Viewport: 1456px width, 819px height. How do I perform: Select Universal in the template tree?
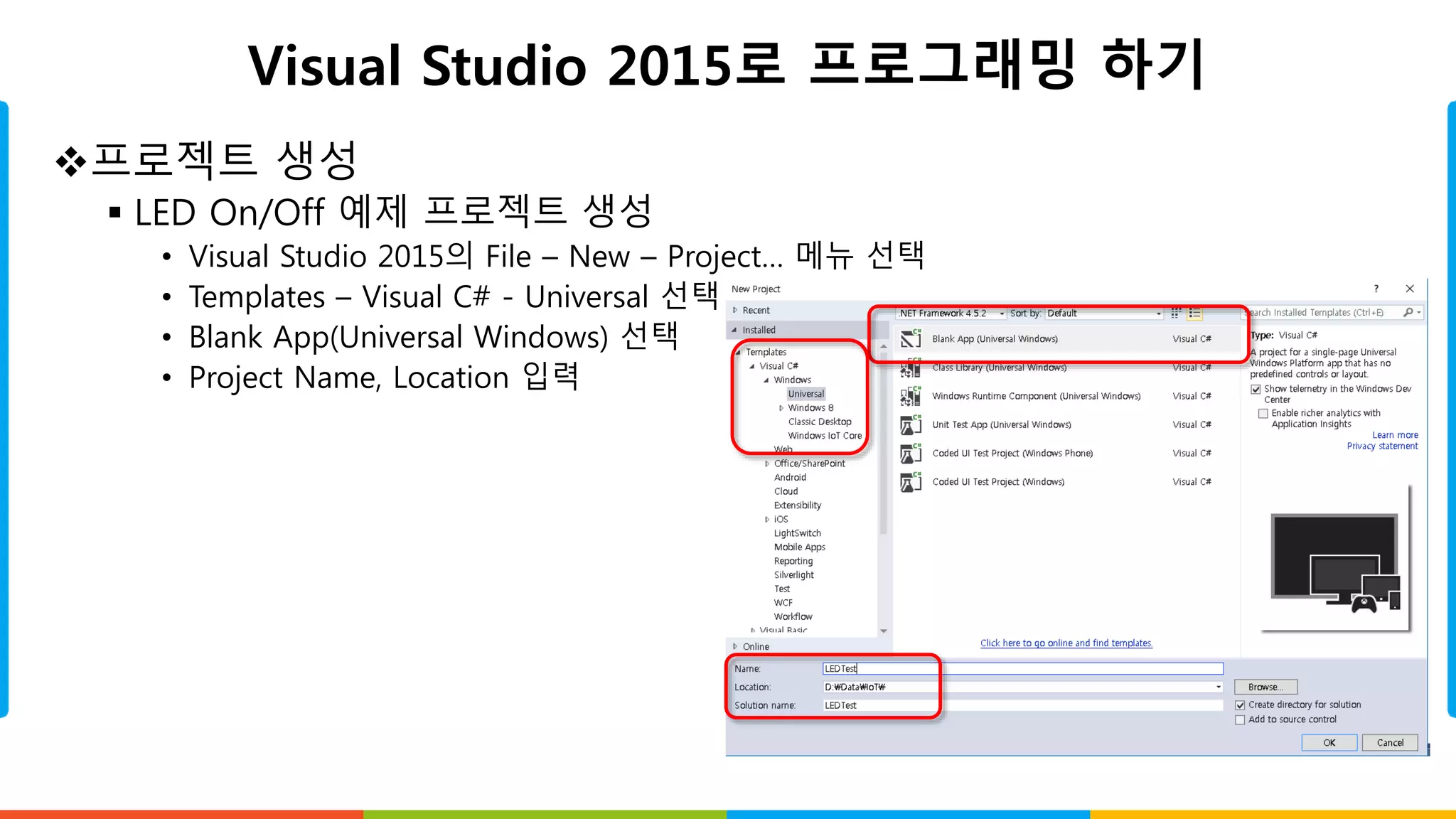(x=806, y=394)
